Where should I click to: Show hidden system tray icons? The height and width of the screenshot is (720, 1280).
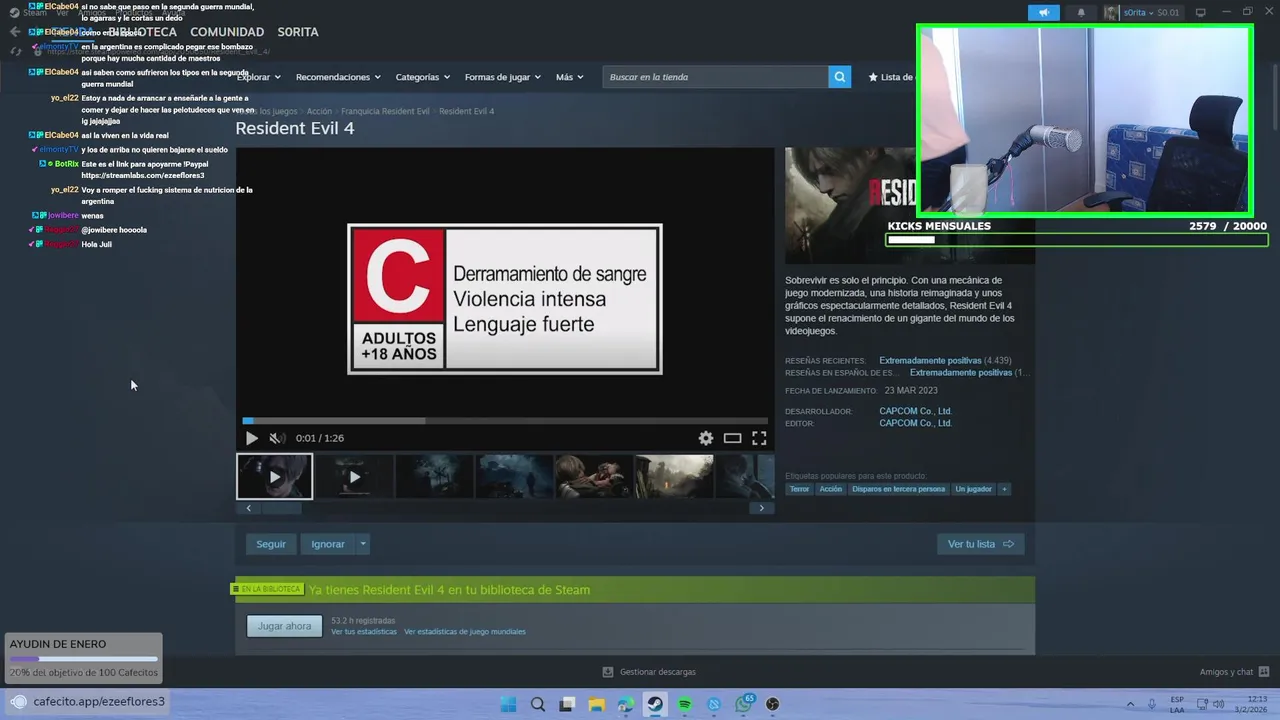click(x=1130, y=704)
